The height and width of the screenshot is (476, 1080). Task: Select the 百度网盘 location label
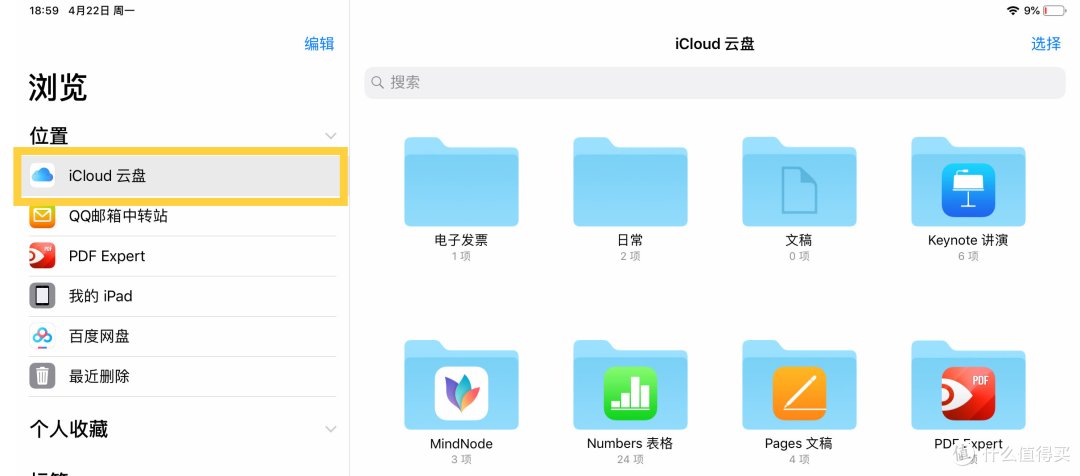pos(99,336)
